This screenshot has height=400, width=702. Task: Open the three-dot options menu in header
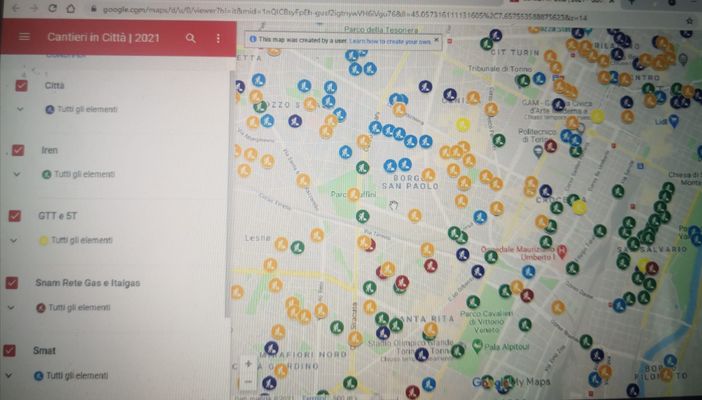(x=218, y=39)
